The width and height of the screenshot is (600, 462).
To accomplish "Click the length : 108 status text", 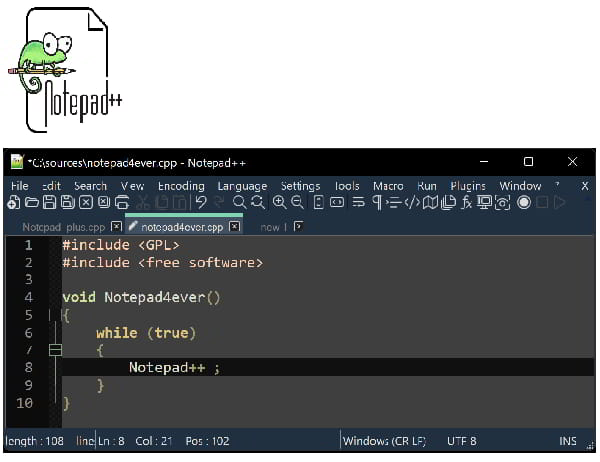I will pyautogui.click(x=34, y=441).
